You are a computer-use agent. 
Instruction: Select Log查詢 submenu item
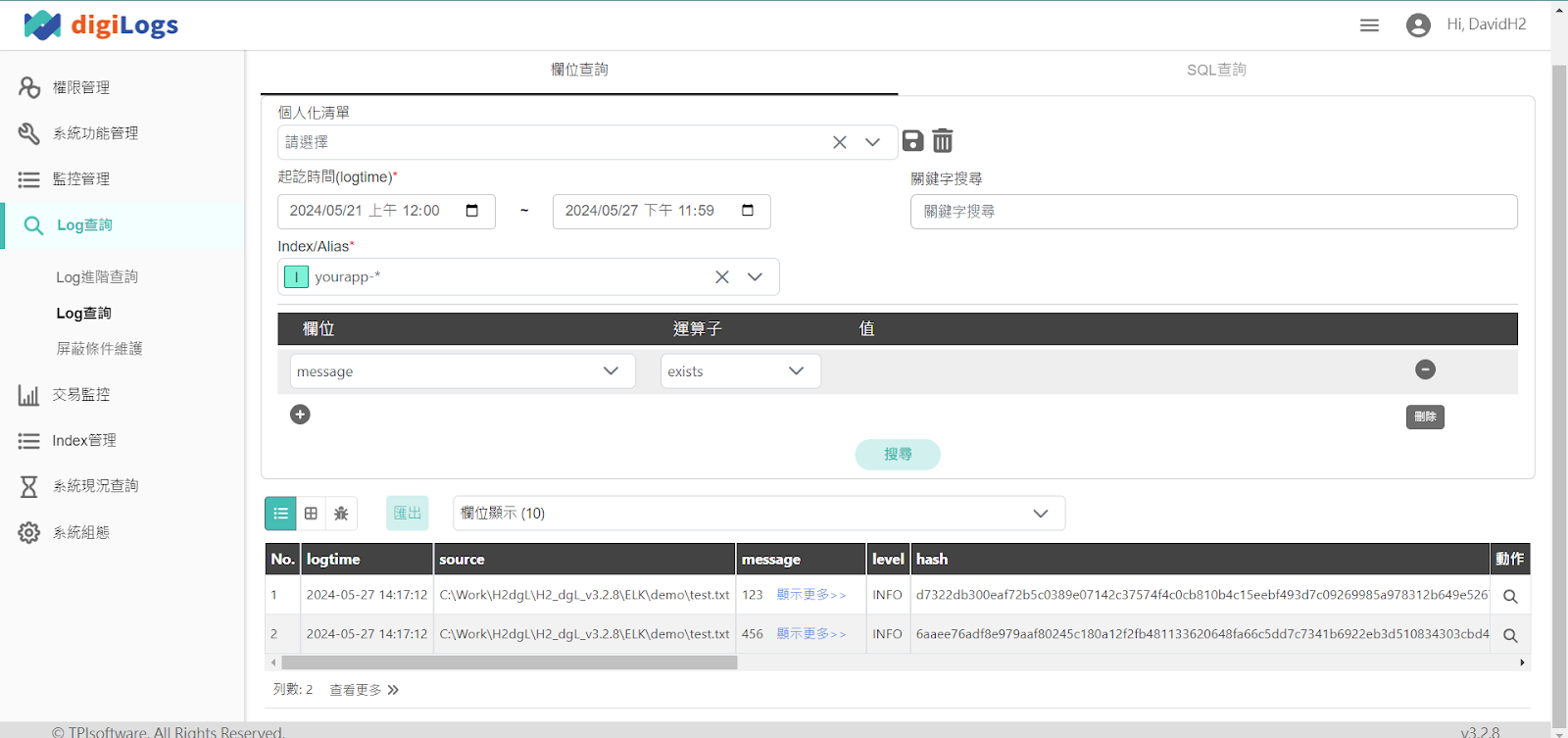click(x=84, y=314)
